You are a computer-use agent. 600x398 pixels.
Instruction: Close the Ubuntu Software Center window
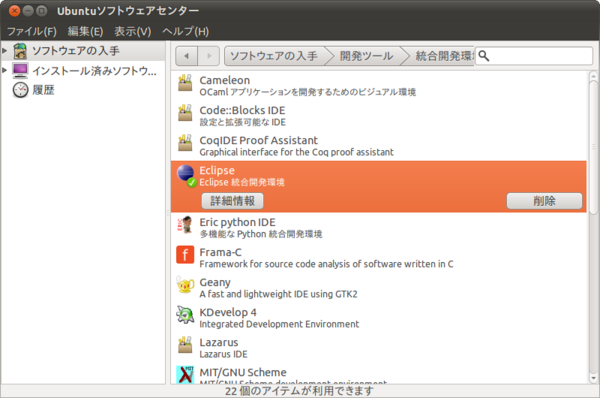(14, 11)
